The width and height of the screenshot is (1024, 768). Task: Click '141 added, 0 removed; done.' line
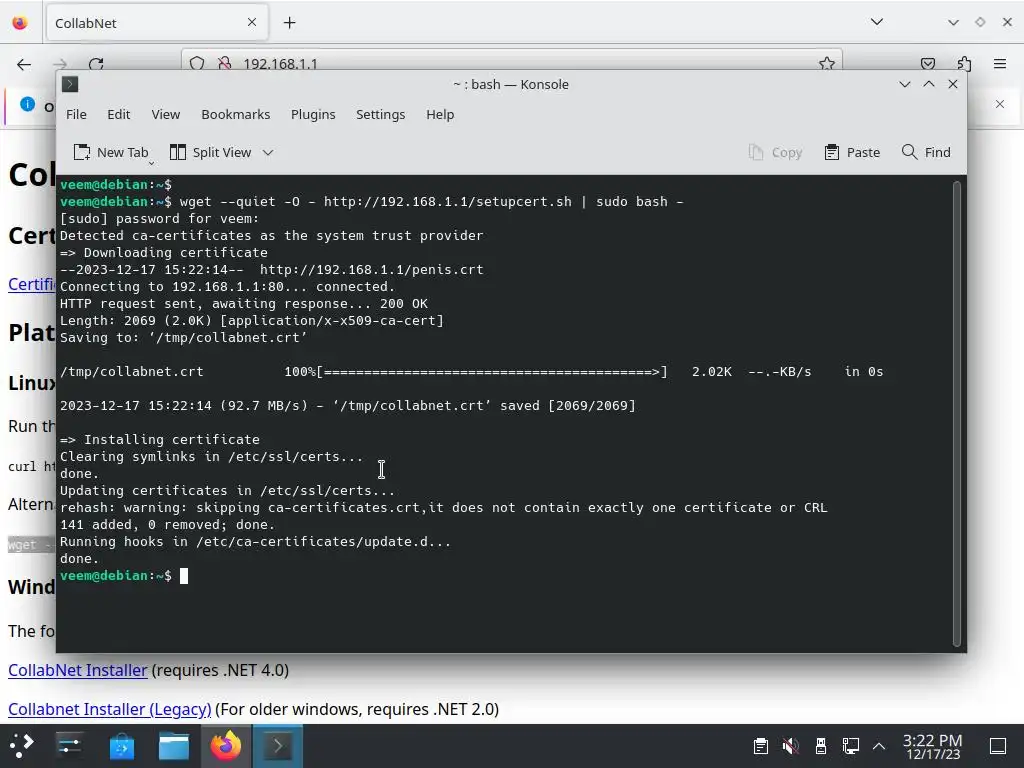tap(167, 524)
